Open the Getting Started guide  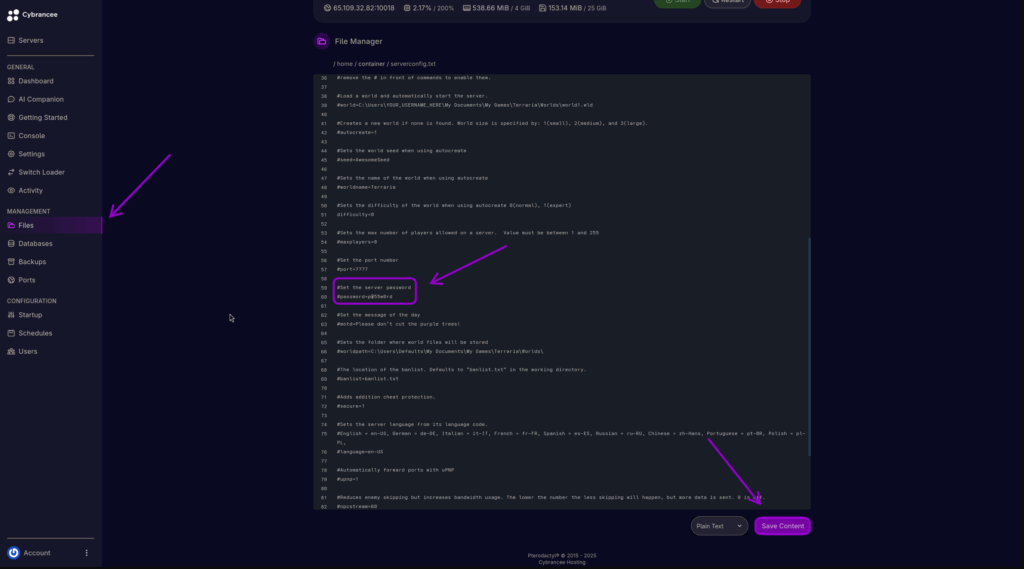pos(37,118)
